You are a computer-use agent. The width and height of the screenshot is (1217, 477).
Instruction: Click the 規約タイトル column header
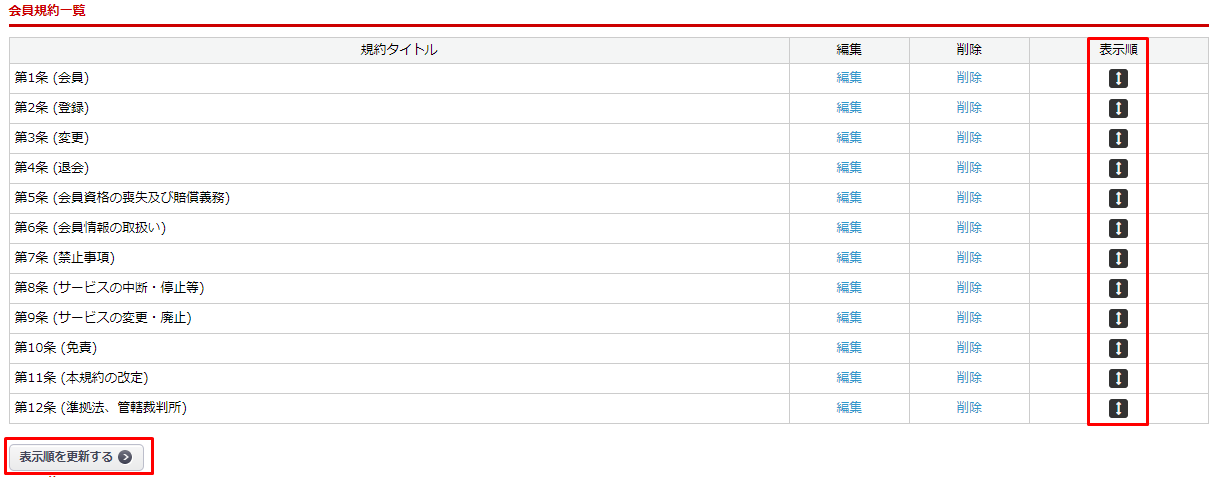(x=399, y=50)
